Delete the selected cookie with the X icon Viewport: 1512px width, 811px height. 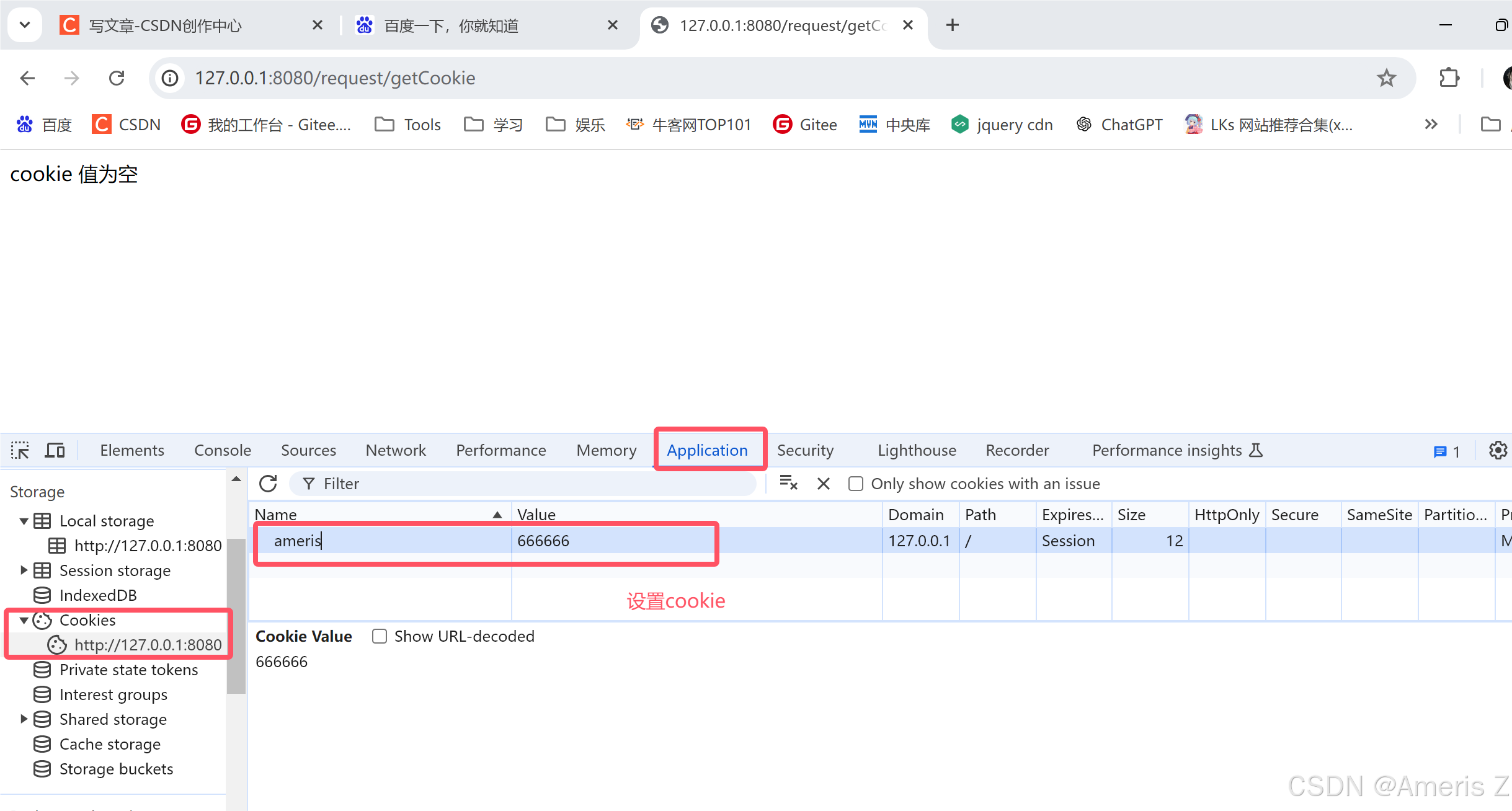[824, 484]
